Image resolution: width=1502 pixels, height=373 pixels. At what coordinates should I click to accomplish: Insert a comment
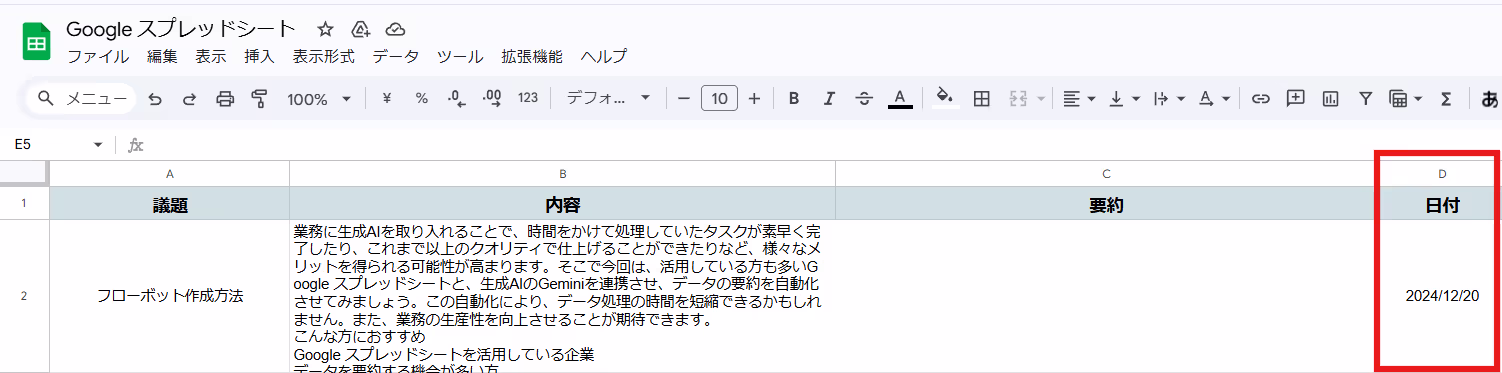coord(1296,98)
